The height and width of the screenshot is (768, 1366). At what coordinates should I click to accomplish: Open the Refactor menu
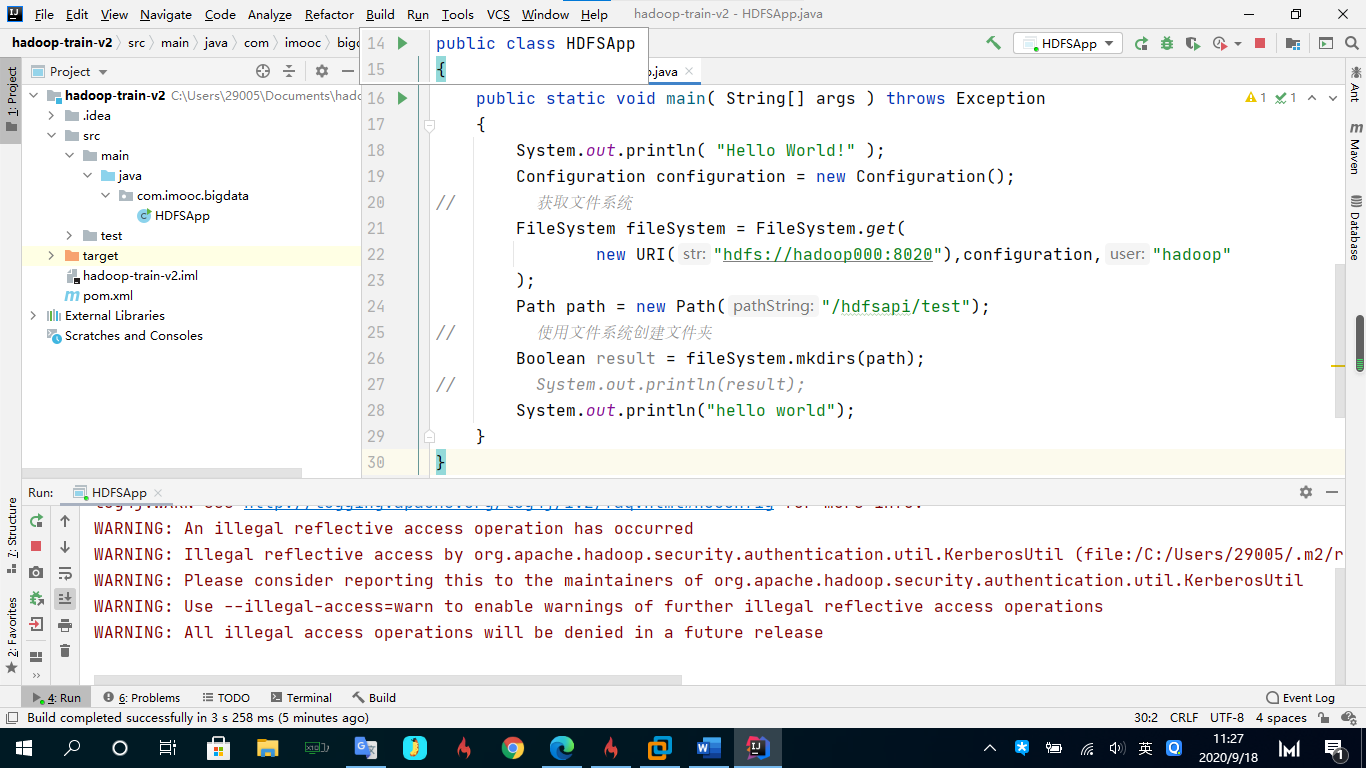pyautogui.click(x=329, y=15)
